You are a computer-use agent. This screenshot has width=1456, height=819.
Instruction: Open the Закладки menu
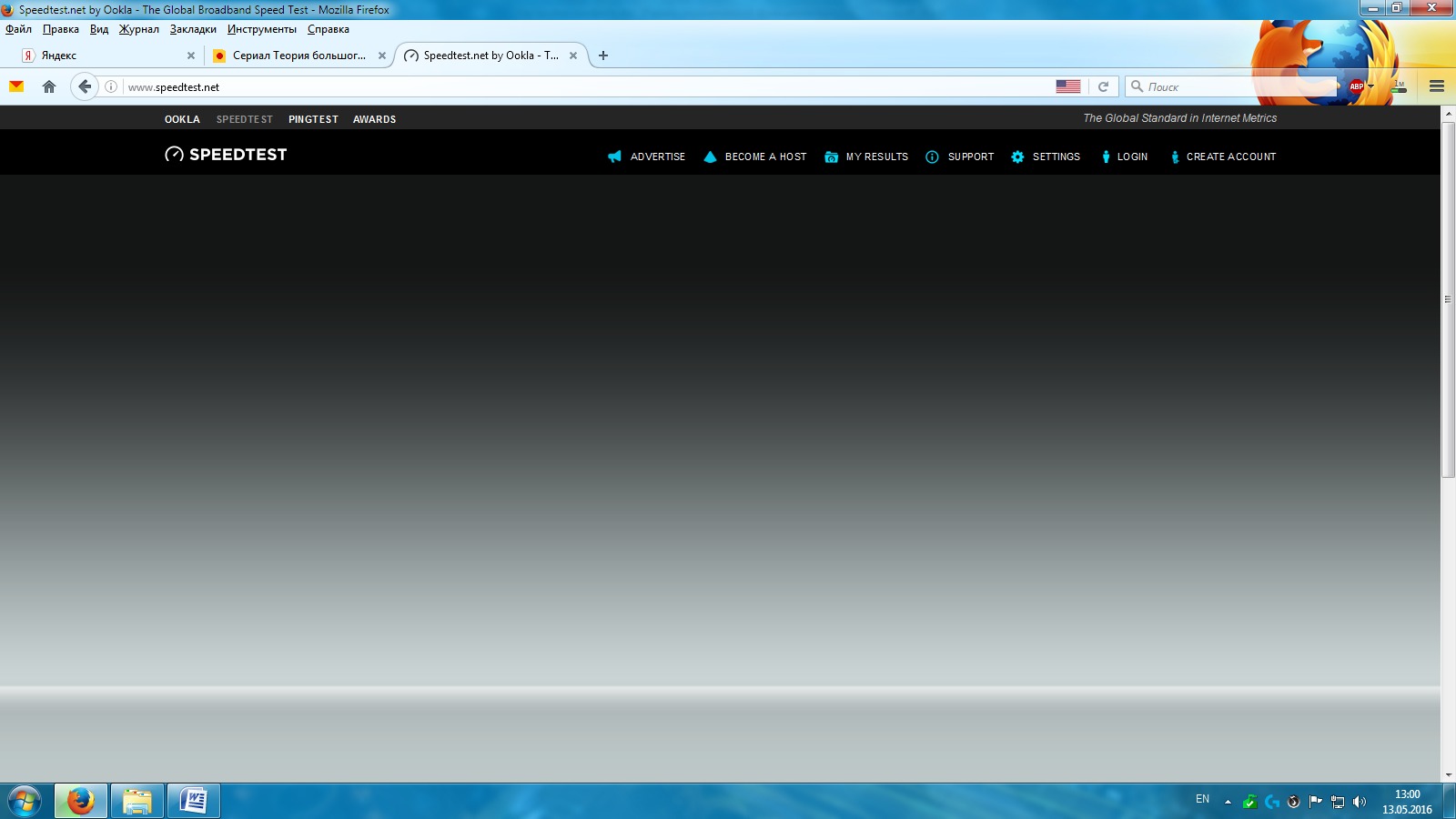point(193,29)
